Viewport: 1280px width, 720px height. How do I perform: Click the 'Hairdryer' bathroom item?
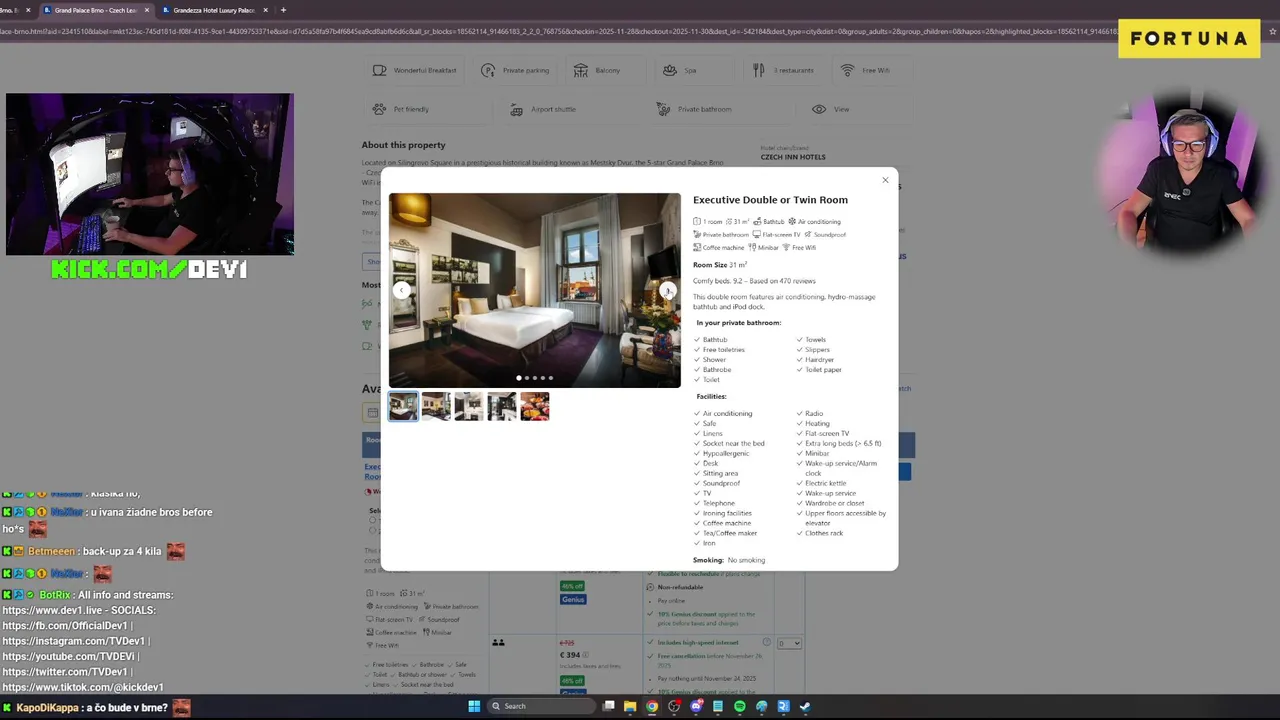819,359
